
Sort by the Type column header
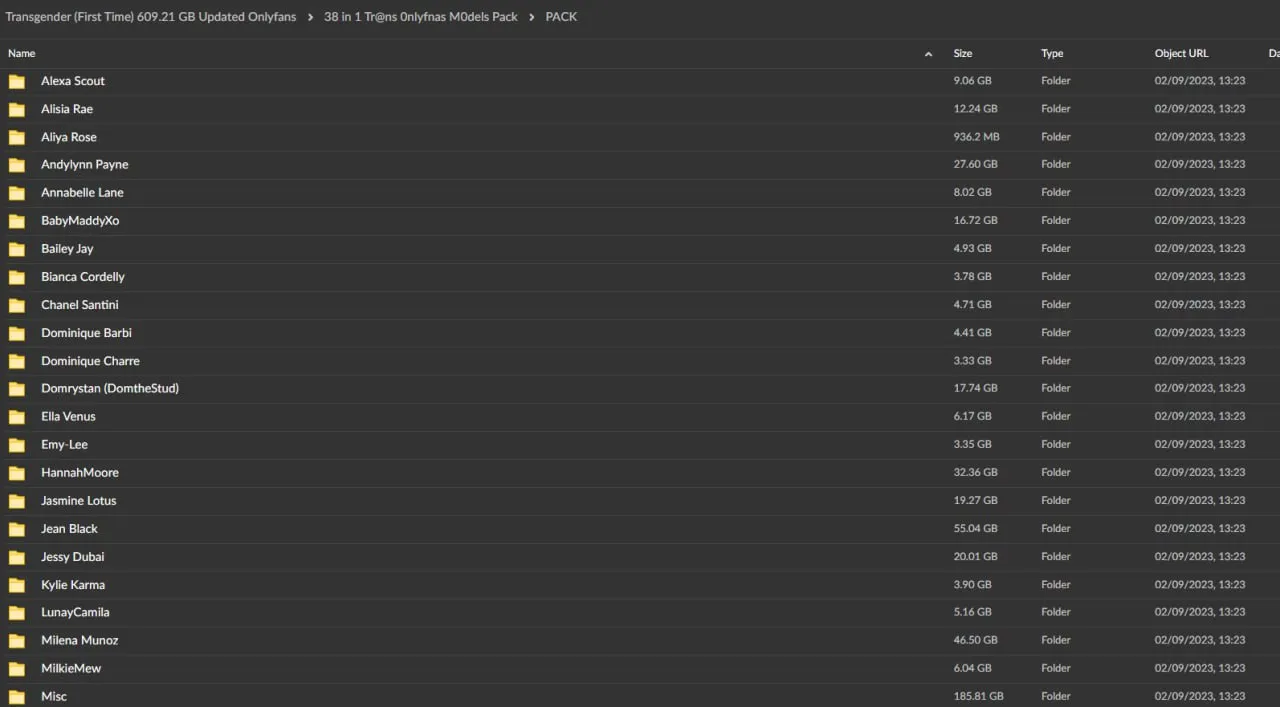[x=1052, y=53]
